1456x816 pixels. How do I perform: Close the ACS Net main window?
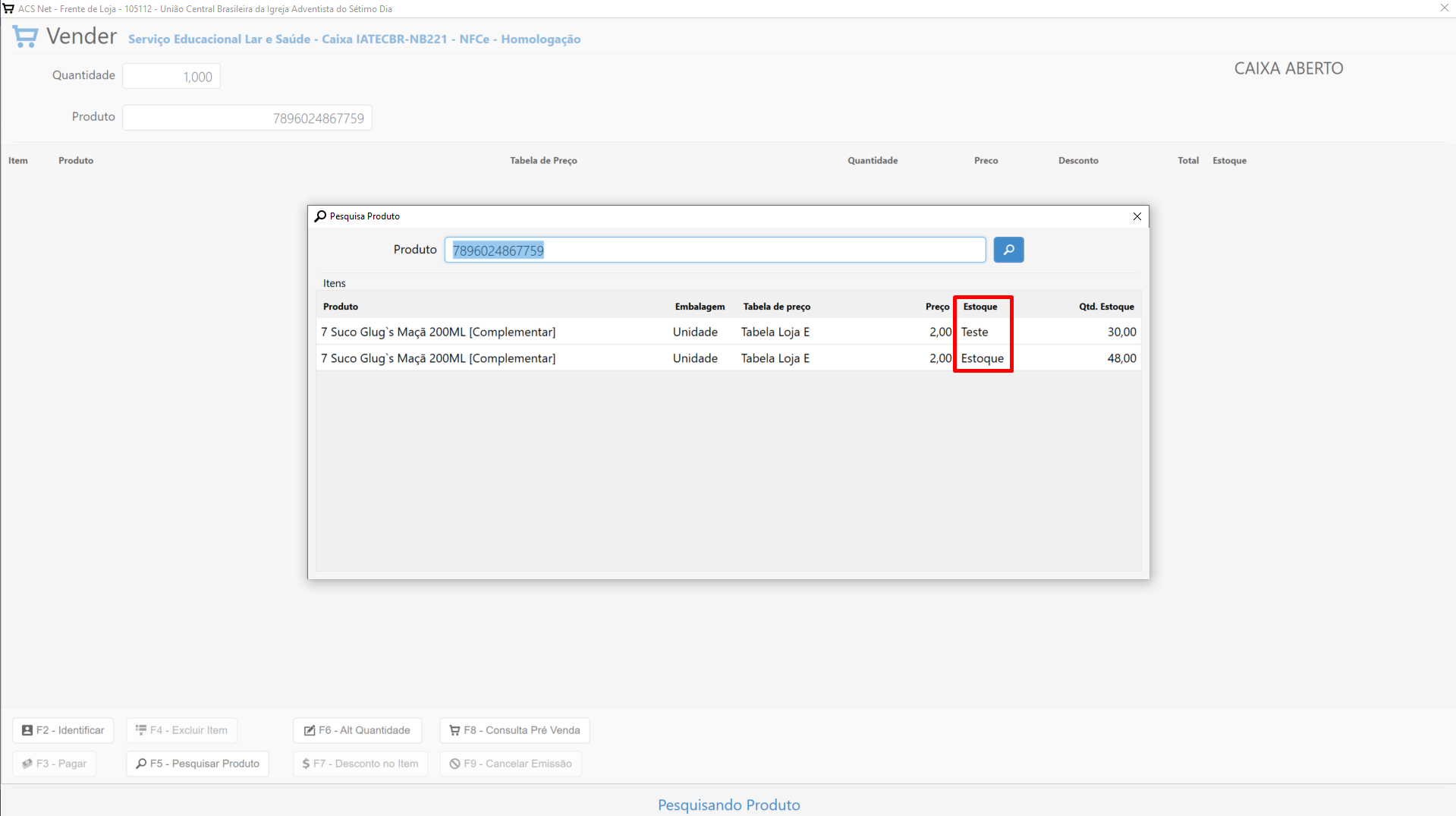[x=1444, y=8]
